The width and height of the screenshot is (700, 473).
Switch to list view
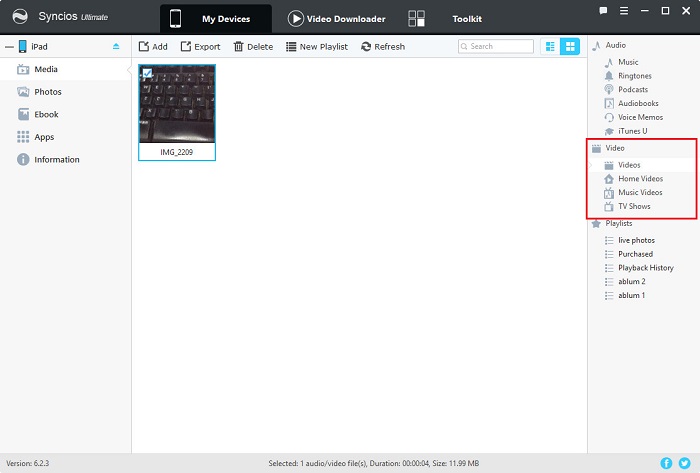tap(550, 46)
